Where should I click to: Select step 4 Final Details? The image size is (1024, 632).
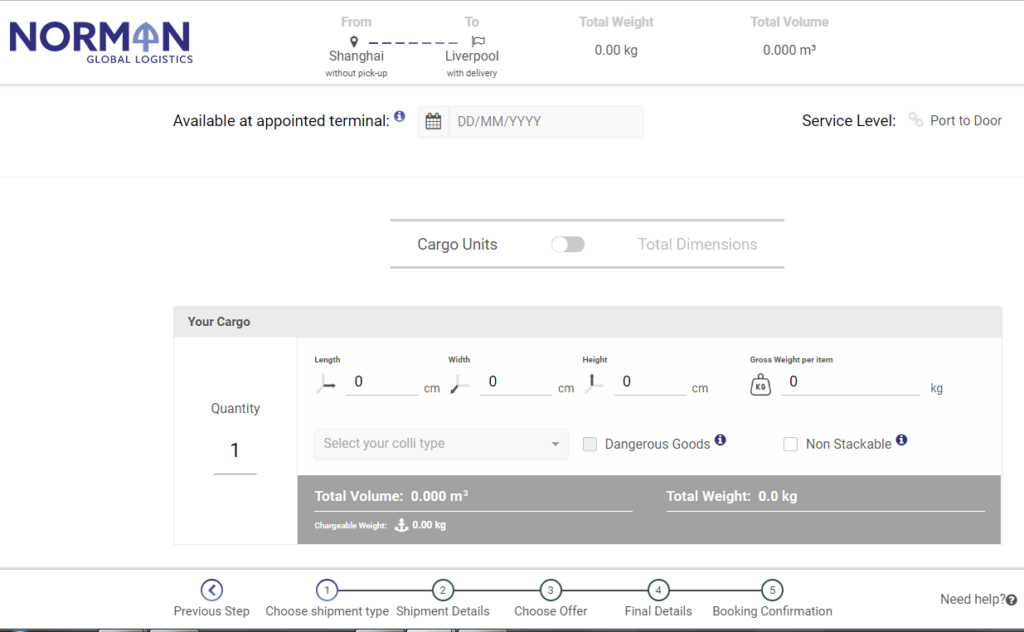click(x=658, y=590)
